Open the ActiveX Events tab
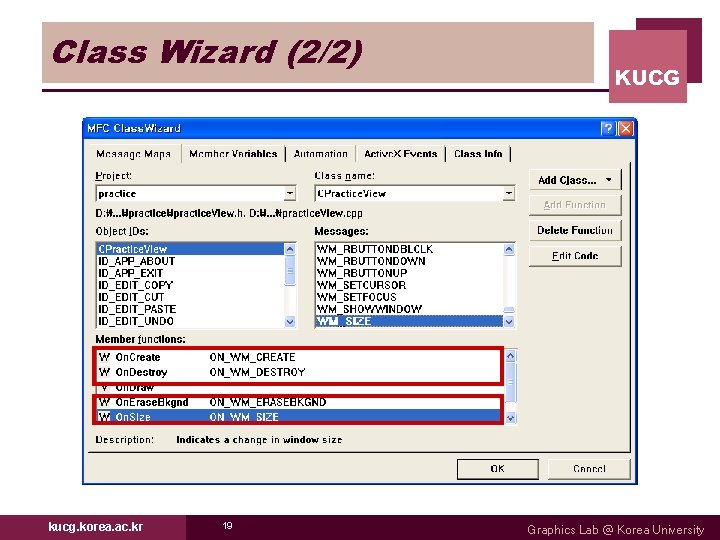This screenshot has height=540, width=720. point(400,154)
